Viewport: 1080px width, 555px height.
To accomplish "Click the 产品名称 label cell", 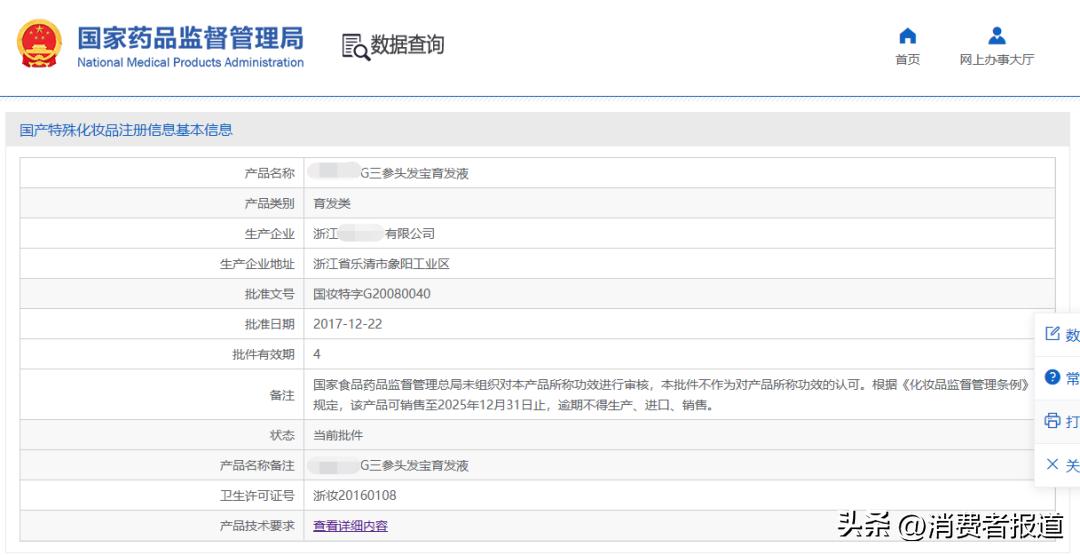I will [x=162, y=174].
